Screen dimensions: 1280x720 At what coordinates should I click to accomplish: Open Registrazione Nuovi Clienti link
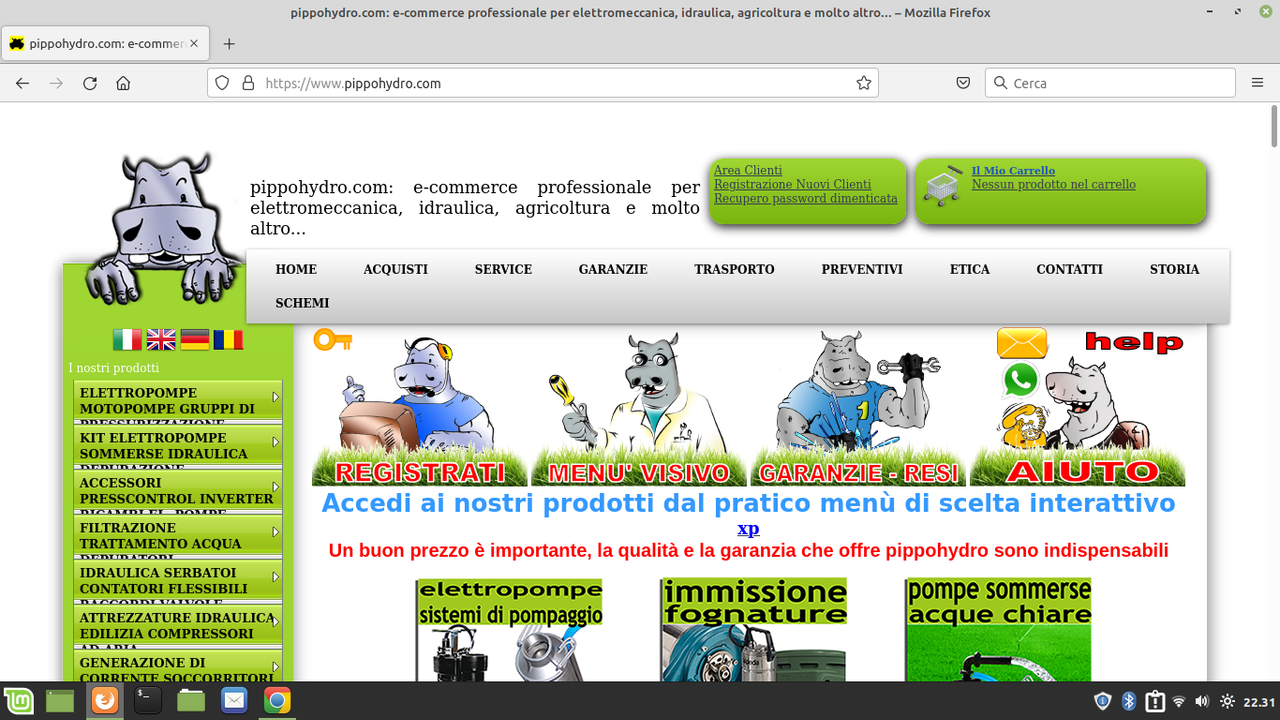click(x=792, y=184)
